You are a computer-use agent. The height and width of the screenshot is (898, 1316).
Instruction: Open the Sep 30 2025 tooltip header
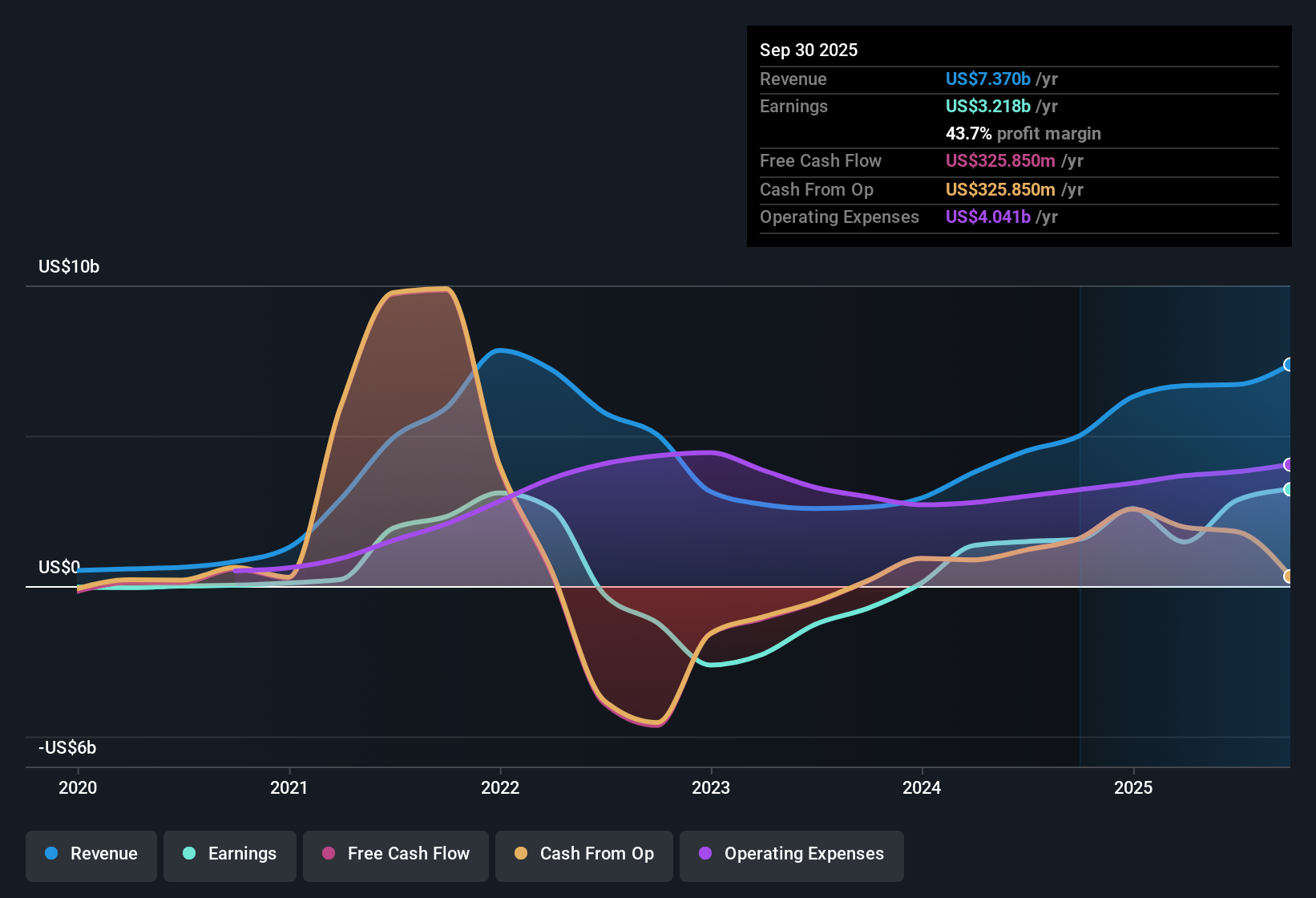click(809, 50)
